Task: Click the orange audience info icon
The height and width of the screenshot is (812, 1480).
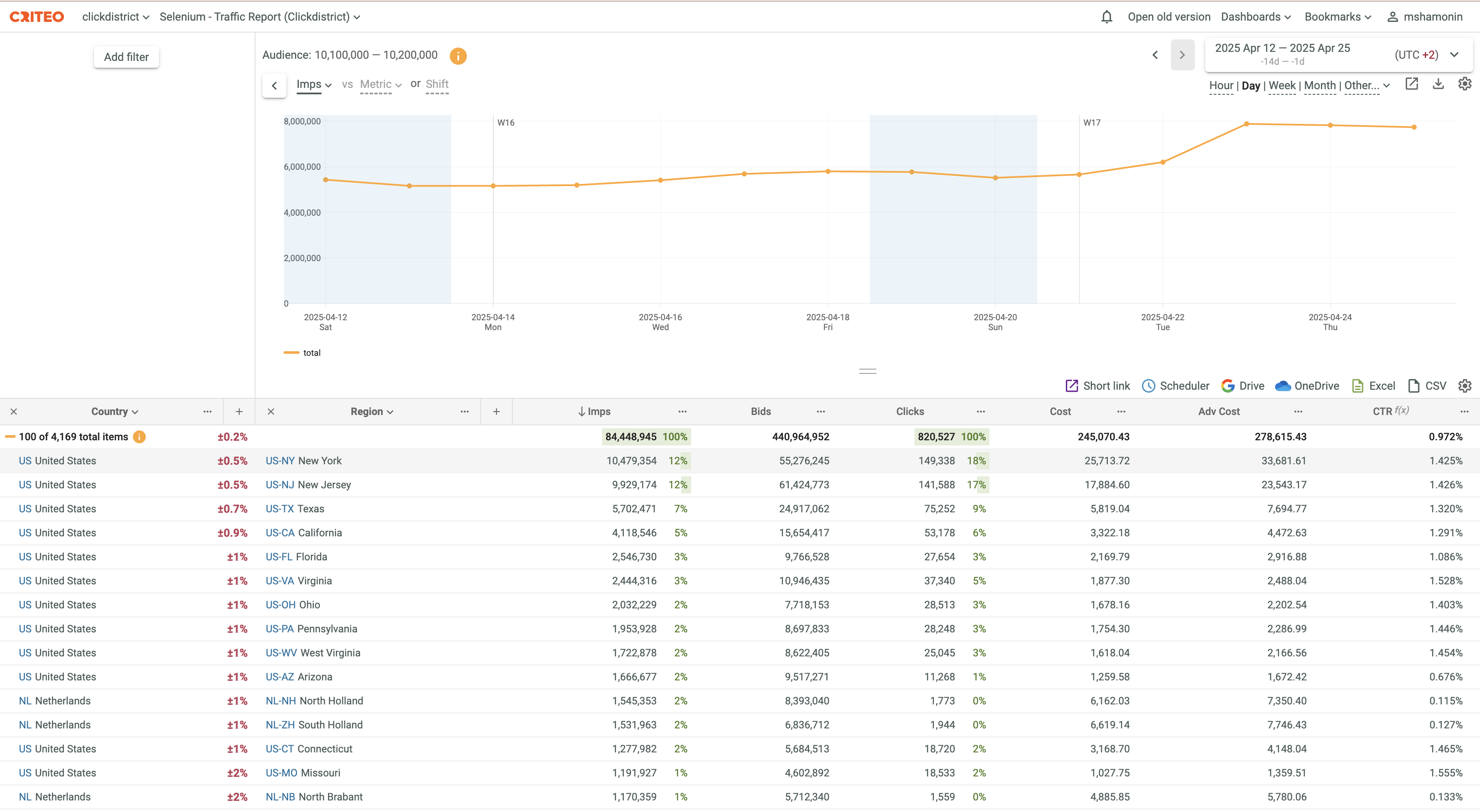Action: point(458,56)
